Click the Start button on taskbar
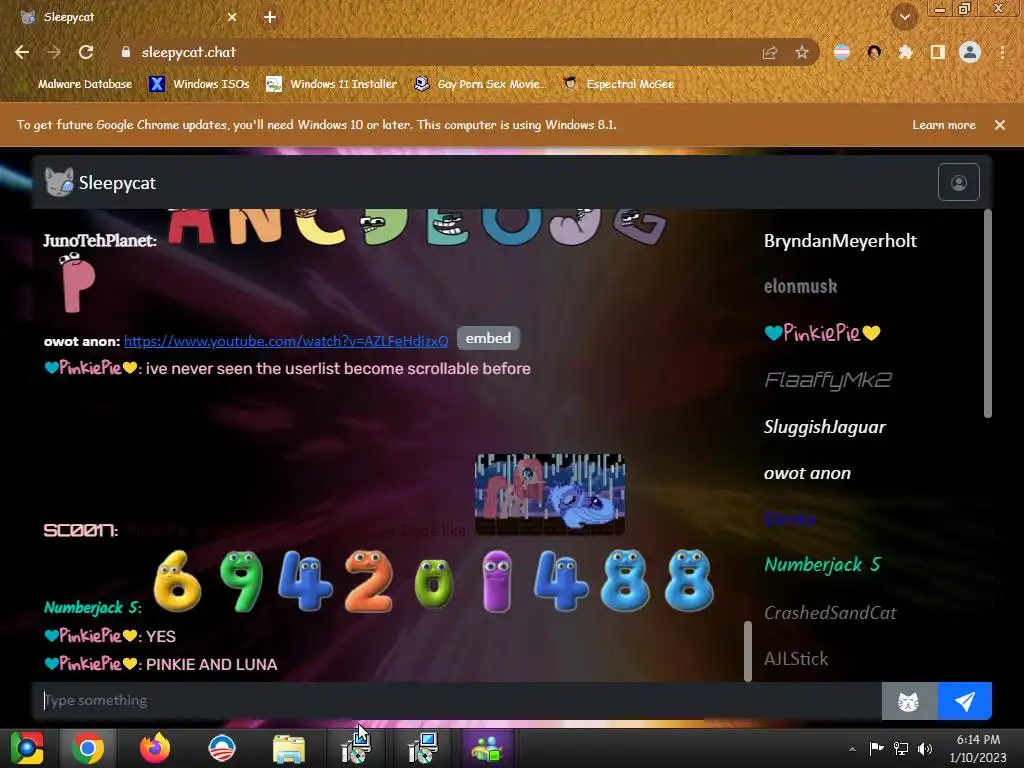The width and height of the screenshot is (1024, 768). 27,748
